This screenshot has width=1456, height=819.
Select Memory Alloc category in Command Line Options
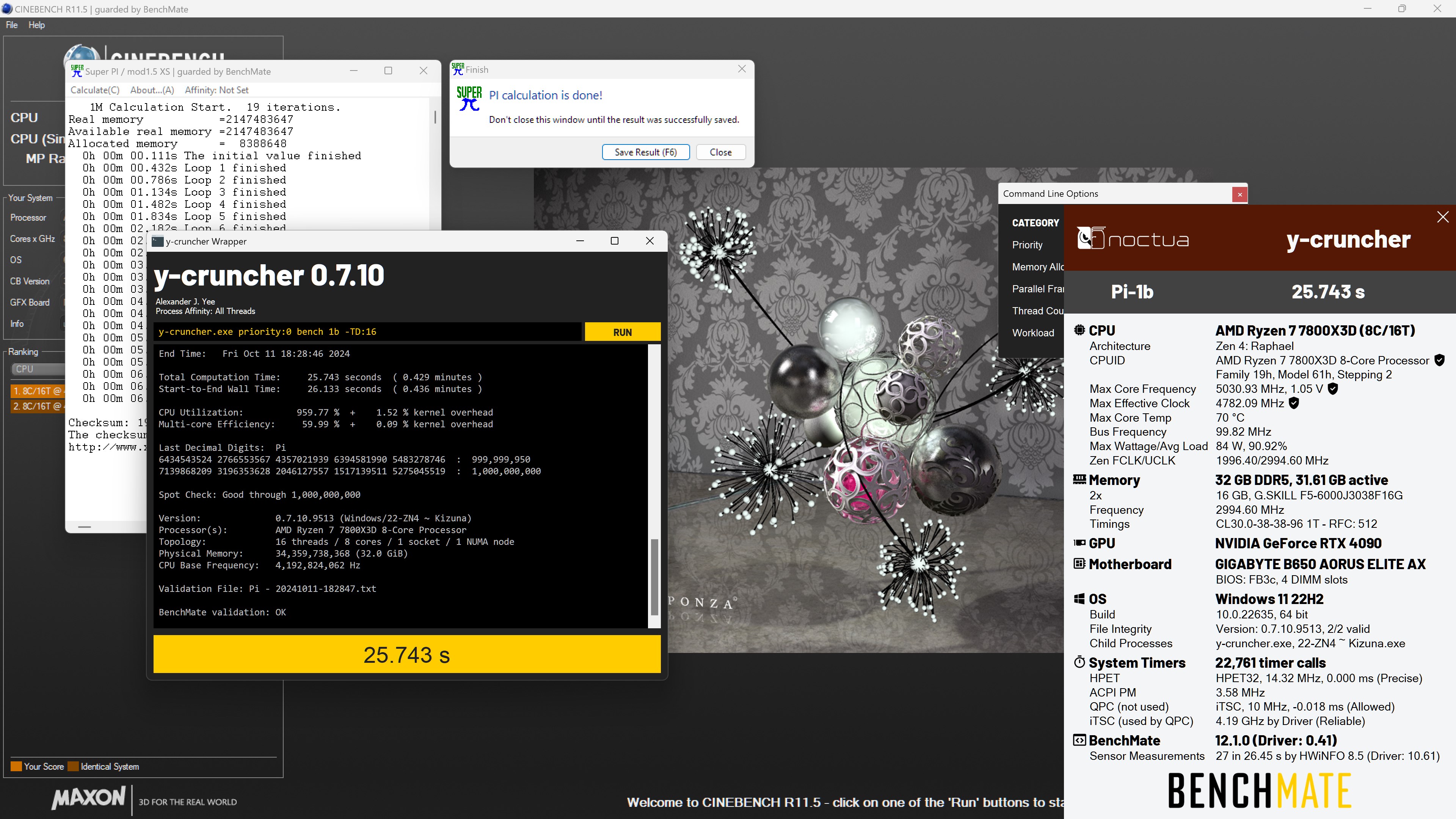tap(1038, 267)
